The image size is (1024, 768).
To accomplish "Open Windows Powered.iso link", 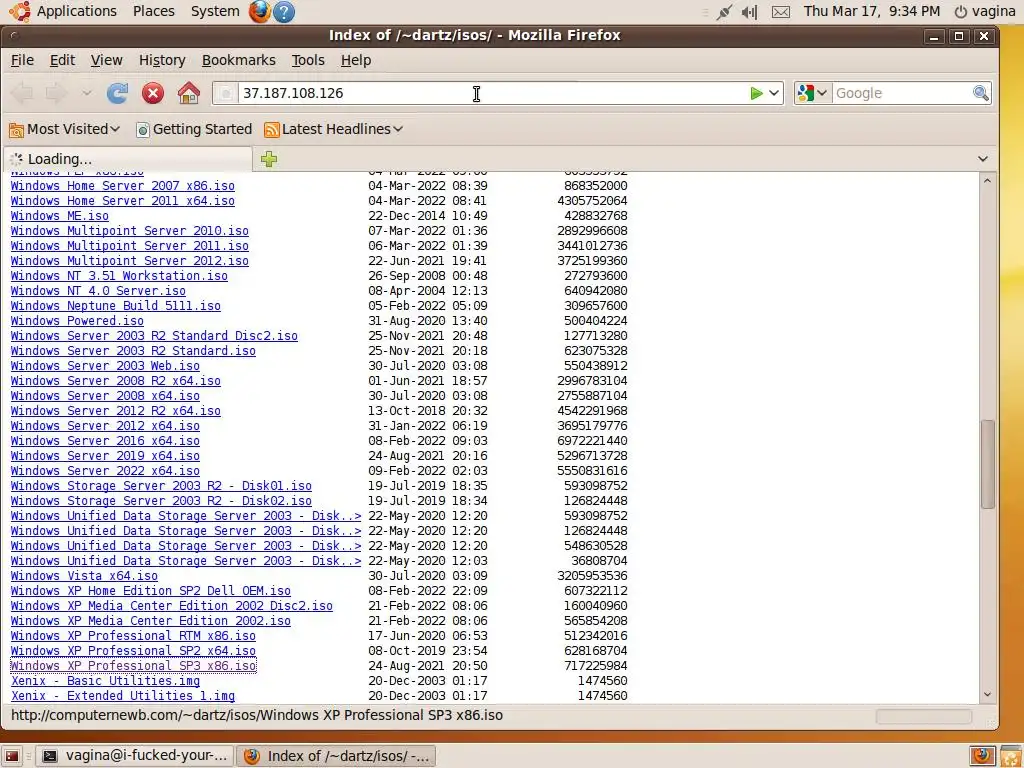I will (x=77, y=321).
